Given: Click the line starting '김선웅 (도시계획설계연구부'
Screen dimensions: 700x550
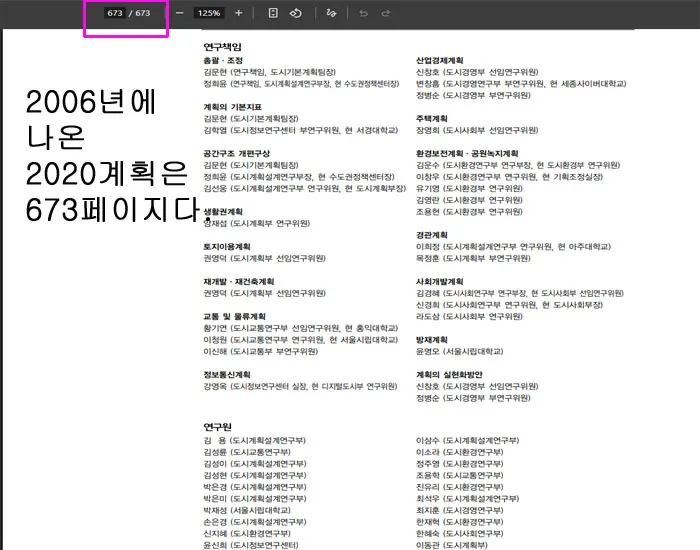Looking at the screenshot, I should [305, 188].
